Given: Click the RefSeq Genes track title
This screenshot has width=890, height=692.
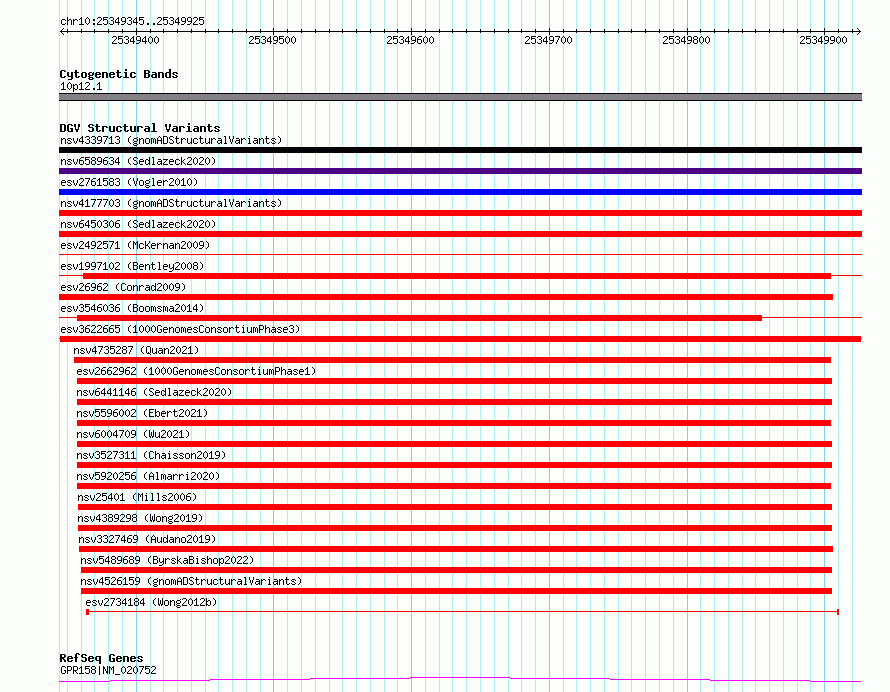Looking at the screenshot, I should pos(101,658).
